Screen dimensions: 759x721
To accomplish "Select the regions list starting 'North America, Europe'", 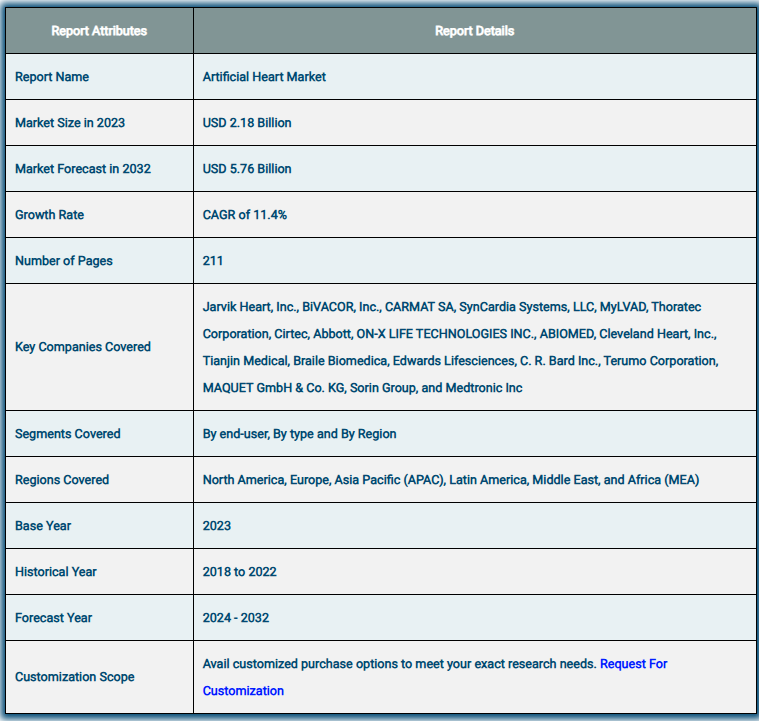I will (451, 480).
